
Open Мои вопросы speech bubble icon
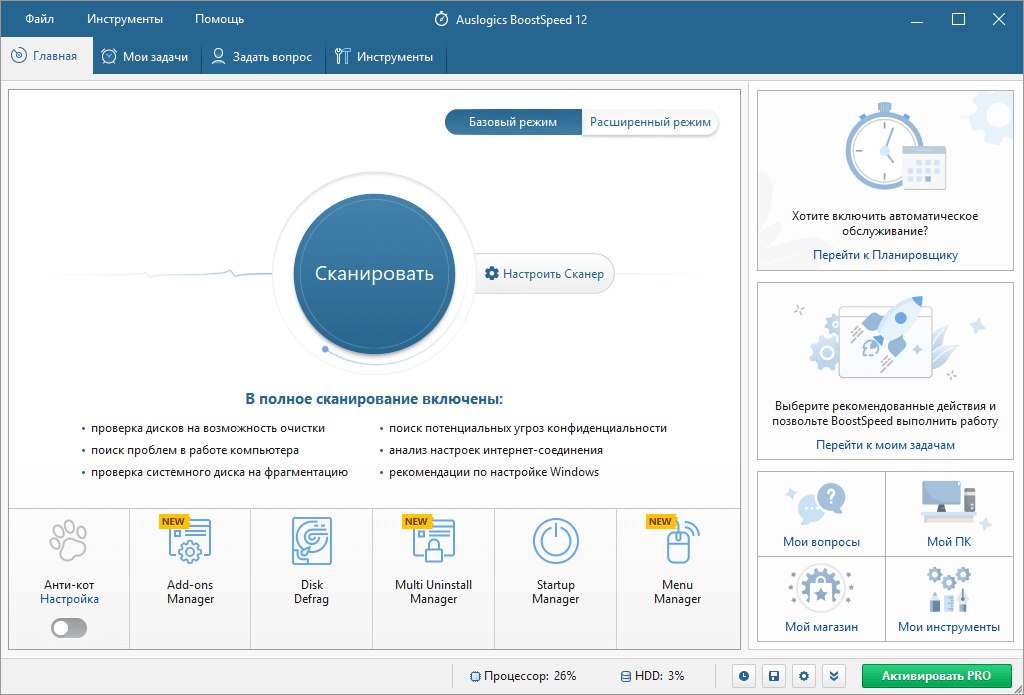tap(820, 506)
